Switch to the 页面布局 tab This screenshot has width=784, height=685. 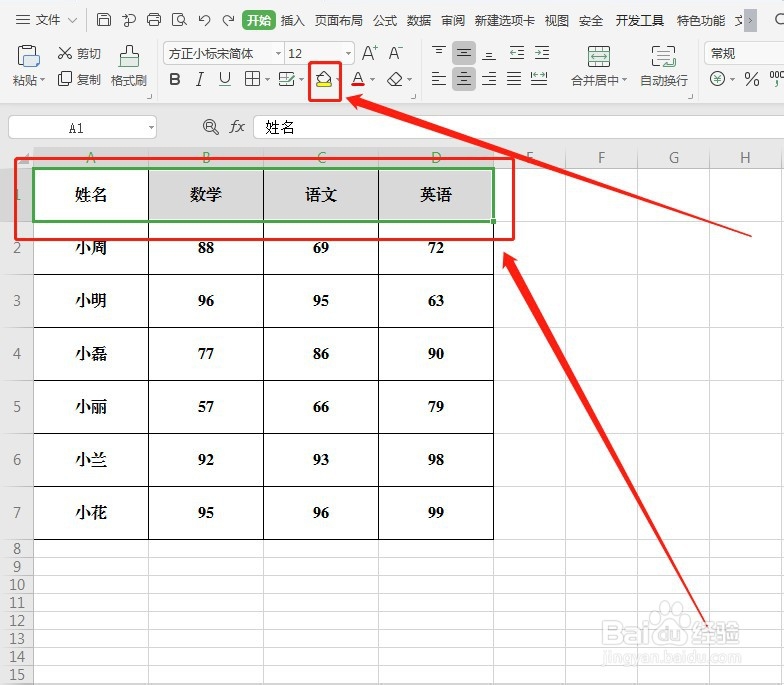coord(338,20)
